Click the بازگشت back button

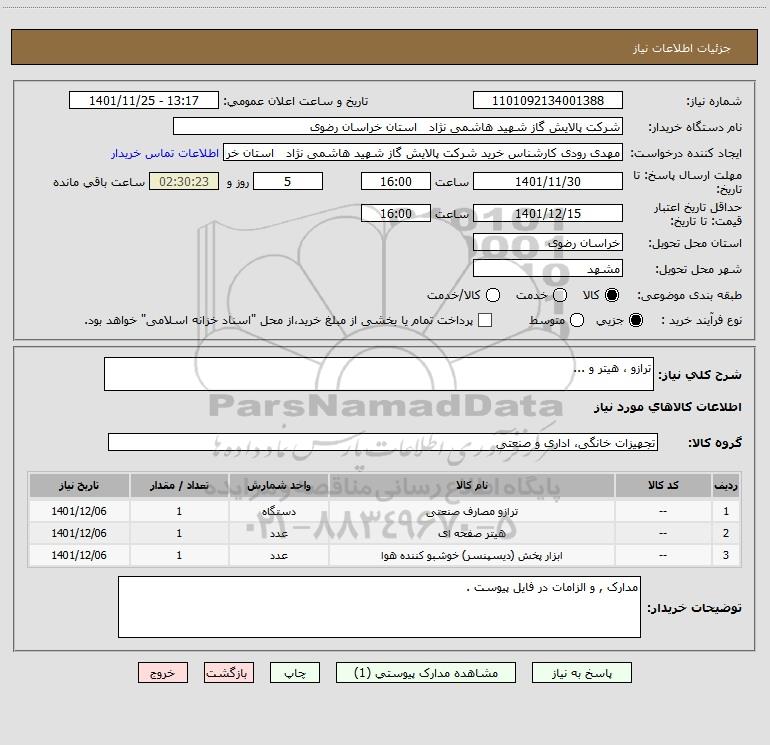pyautogui.click(x=229, y=673)
